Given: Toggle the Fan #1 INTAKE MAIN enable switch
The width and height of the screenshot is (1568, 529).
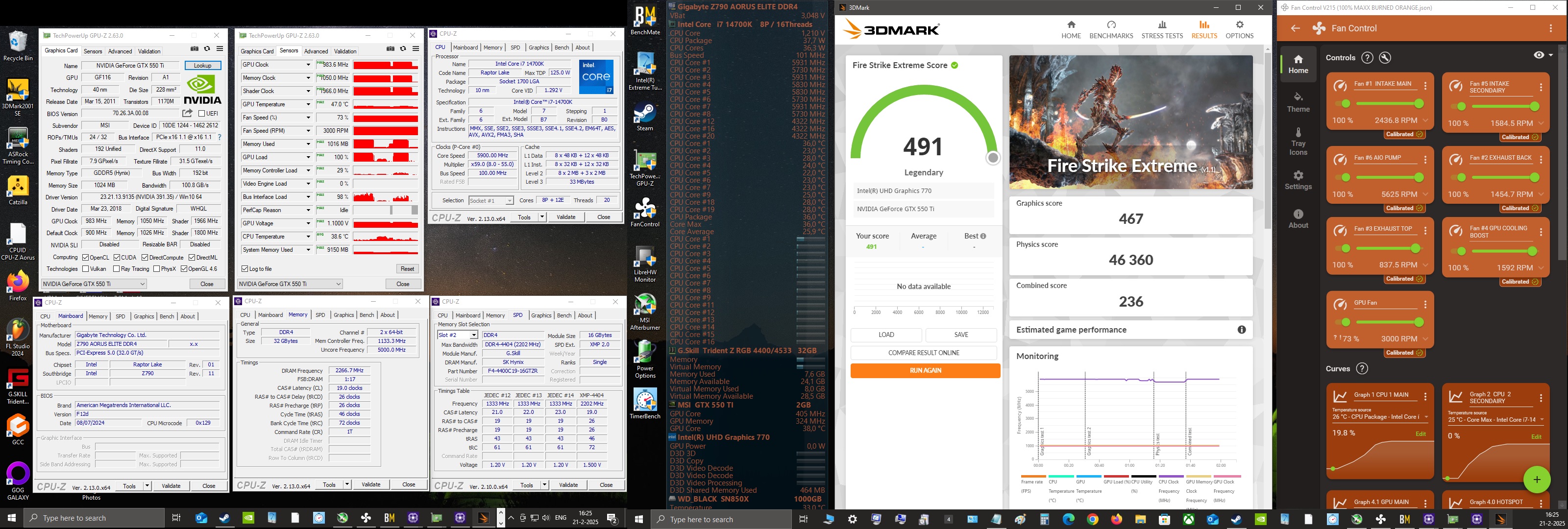Looking at the screenshot, I should click(x=1342, y=103).
